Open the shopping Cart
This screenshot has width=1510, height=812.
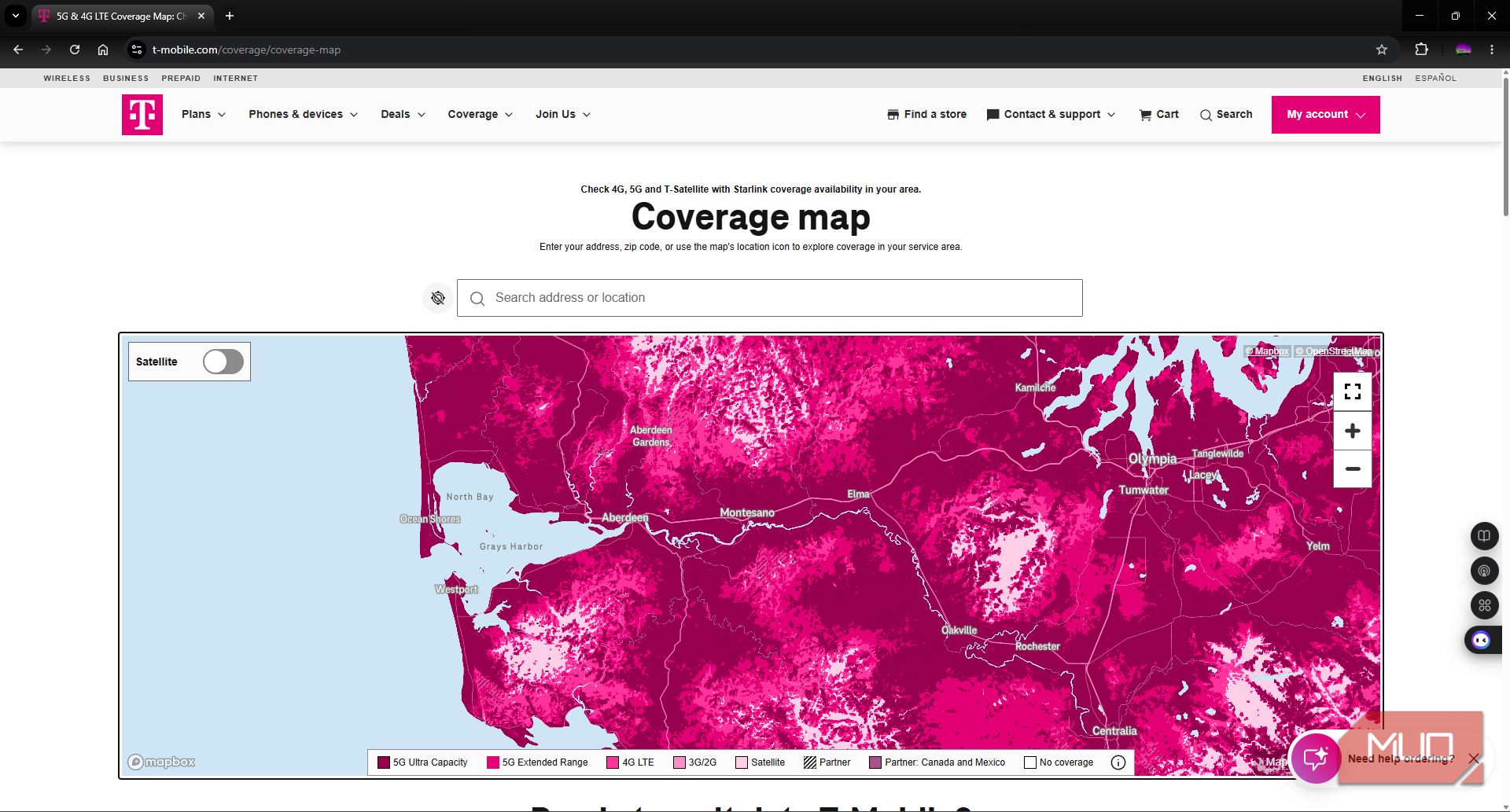1159,115
